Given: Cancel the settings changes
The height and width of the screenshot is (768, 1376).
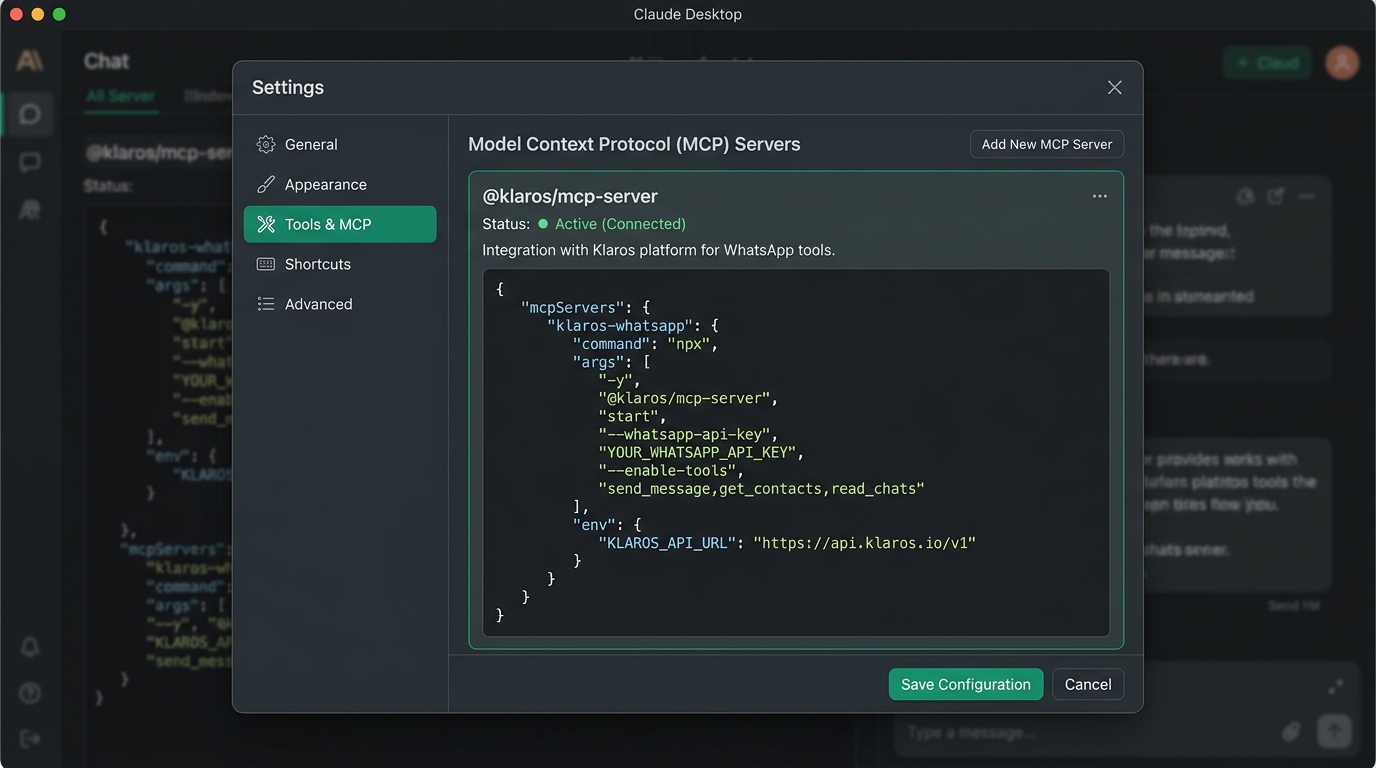Looking at the screenshot, I should click(1088, 684).
